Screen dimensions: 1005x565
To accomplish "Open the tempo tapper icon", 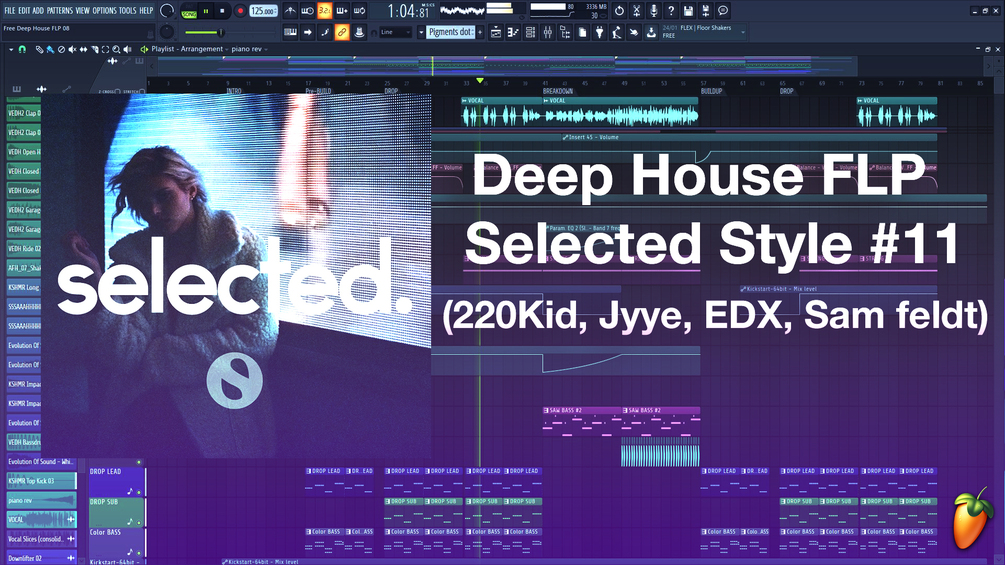I will [617, 32].
